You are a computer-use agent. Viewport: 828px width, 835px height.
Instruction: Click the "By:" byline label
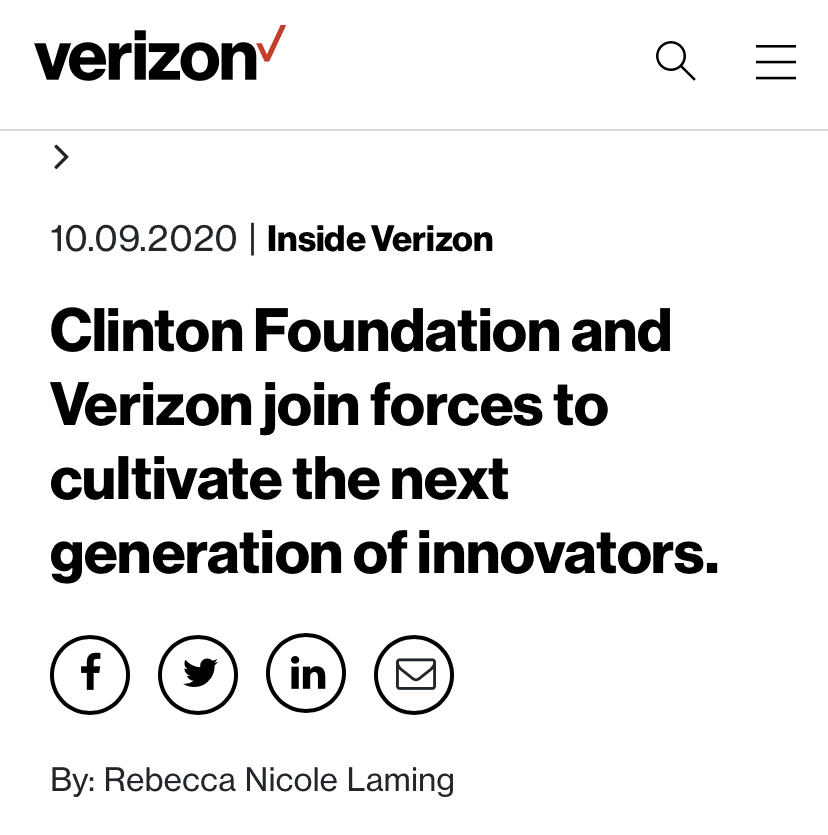(73, 779)
